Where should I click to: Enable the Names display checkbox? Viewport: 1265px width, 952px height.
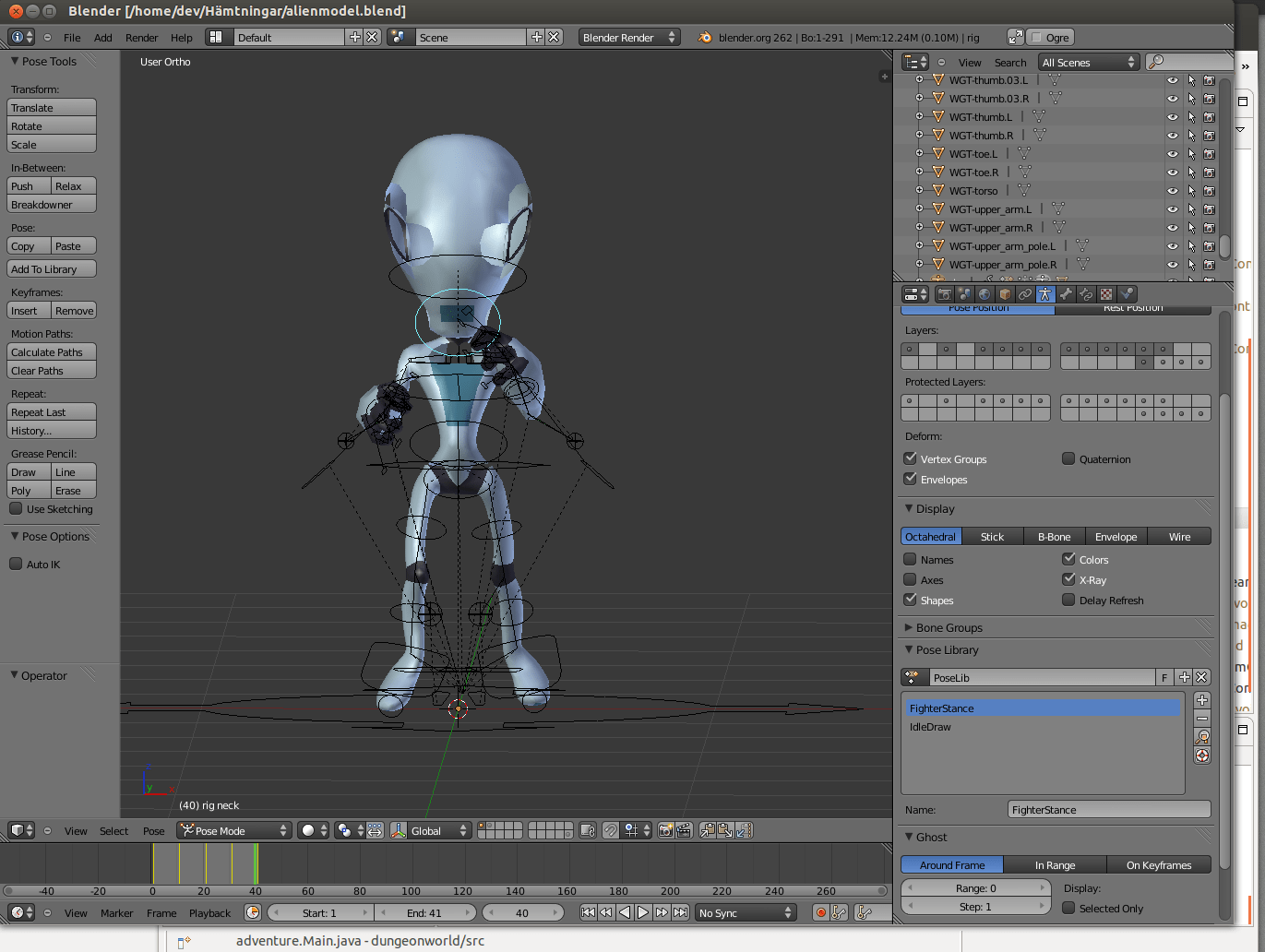pyautogui.click(x=910, y=560)
